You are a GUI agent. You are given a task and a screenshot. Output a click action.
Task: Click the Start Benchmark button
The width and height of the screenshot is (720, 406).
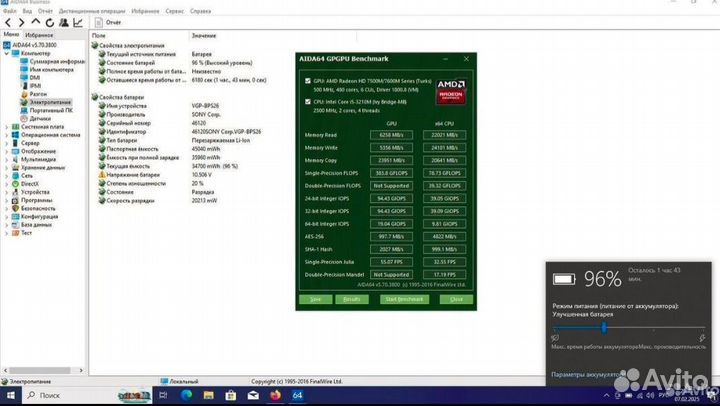click(x=405, y=299)
